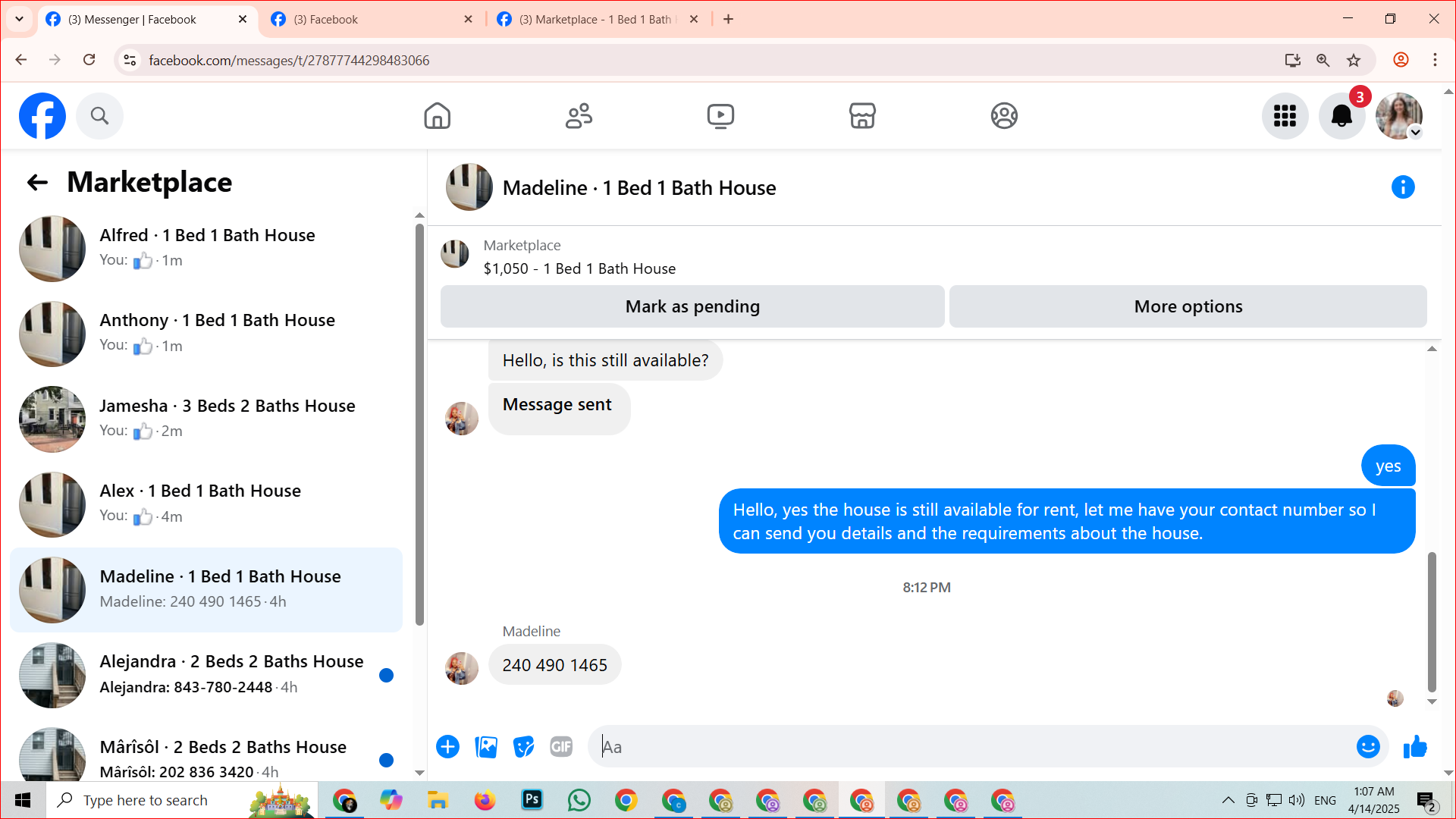
Task: Open the Watch video icon
Action: point(720,116)
